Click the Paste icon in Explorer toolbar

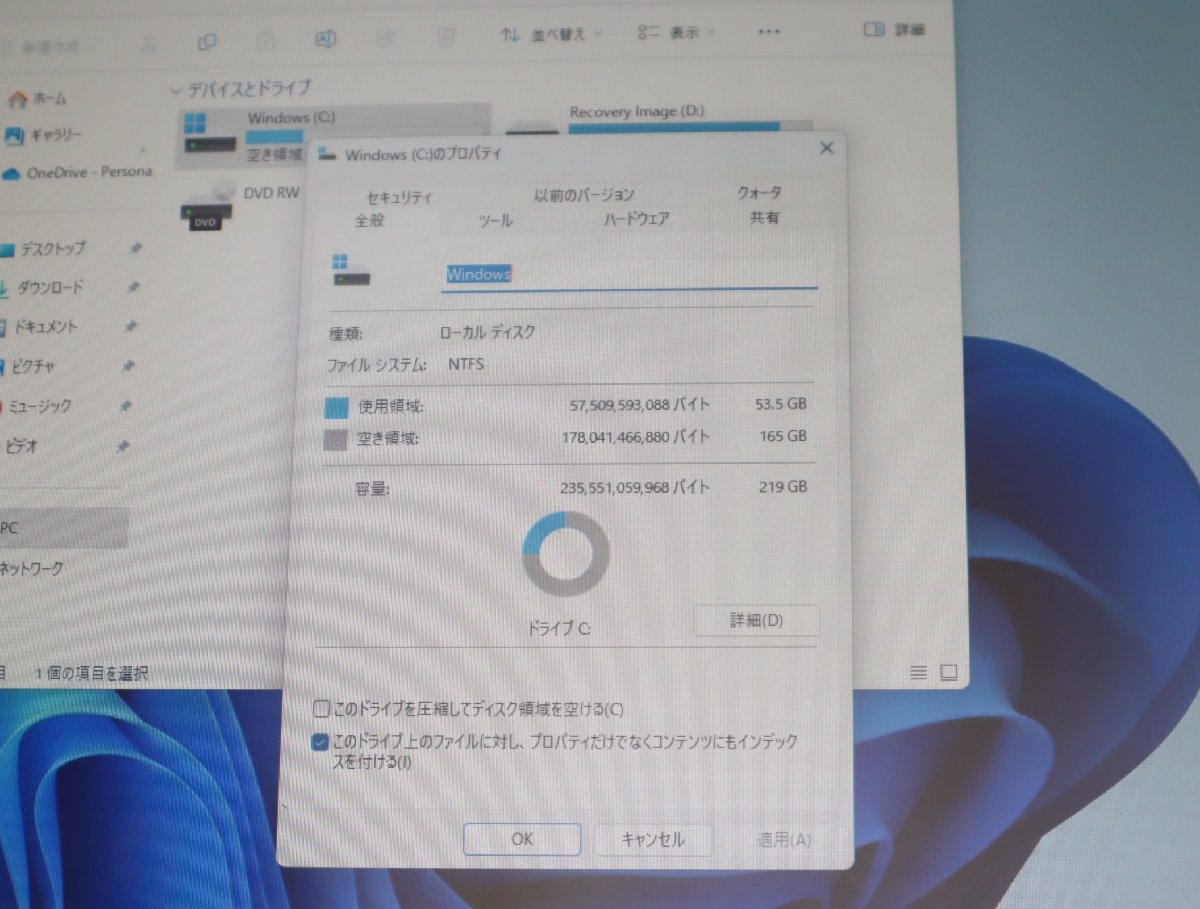266,41
